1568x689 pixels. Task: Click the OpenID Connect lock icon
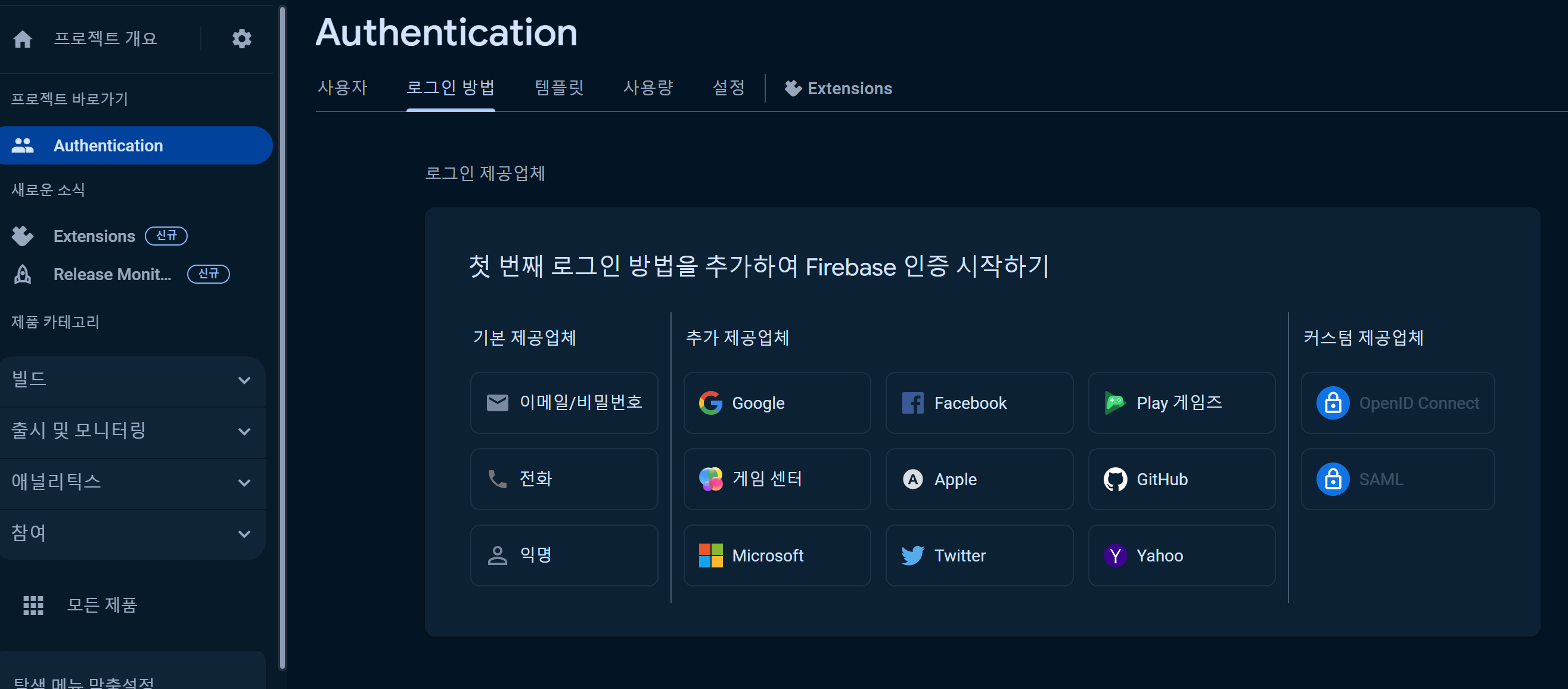(1333, 403)
